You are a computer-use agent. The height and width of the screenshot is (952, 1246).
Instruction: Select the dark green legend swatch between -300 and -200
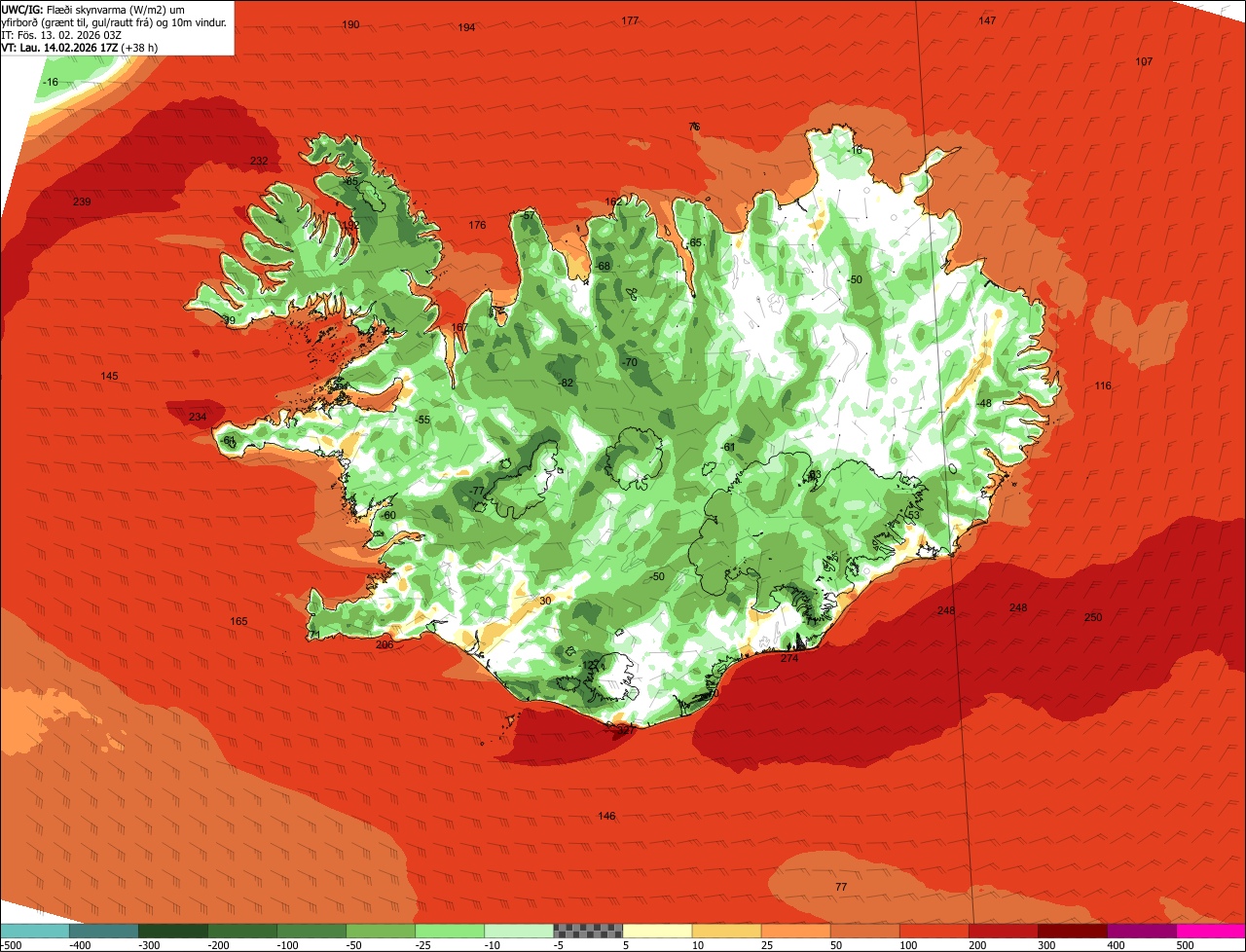[x=172, y=931]
